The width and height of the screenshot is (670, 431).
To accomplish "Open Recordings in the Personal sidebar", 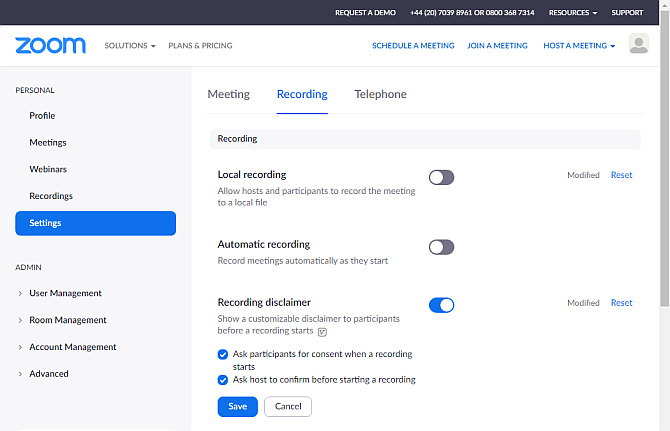I will [51, 196].
